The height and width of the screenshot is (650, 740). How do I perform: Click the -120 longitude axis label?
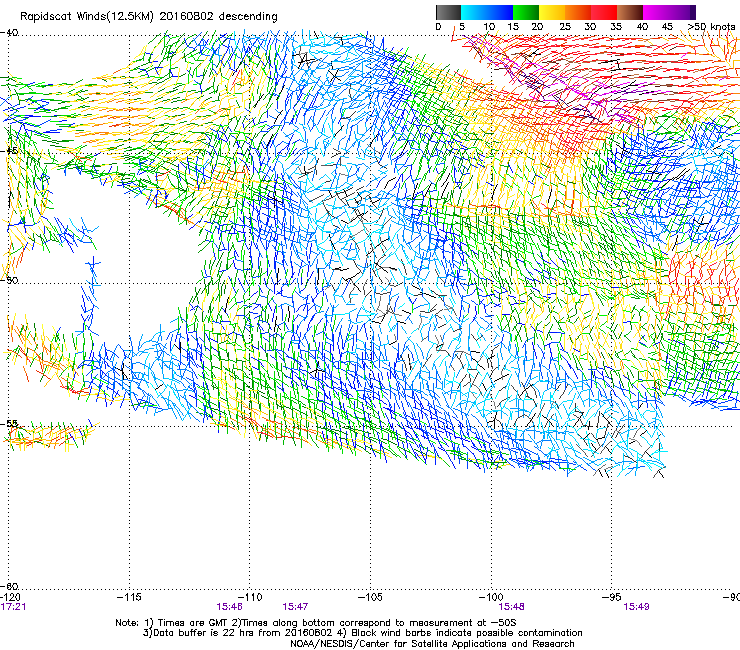point(9,597)
